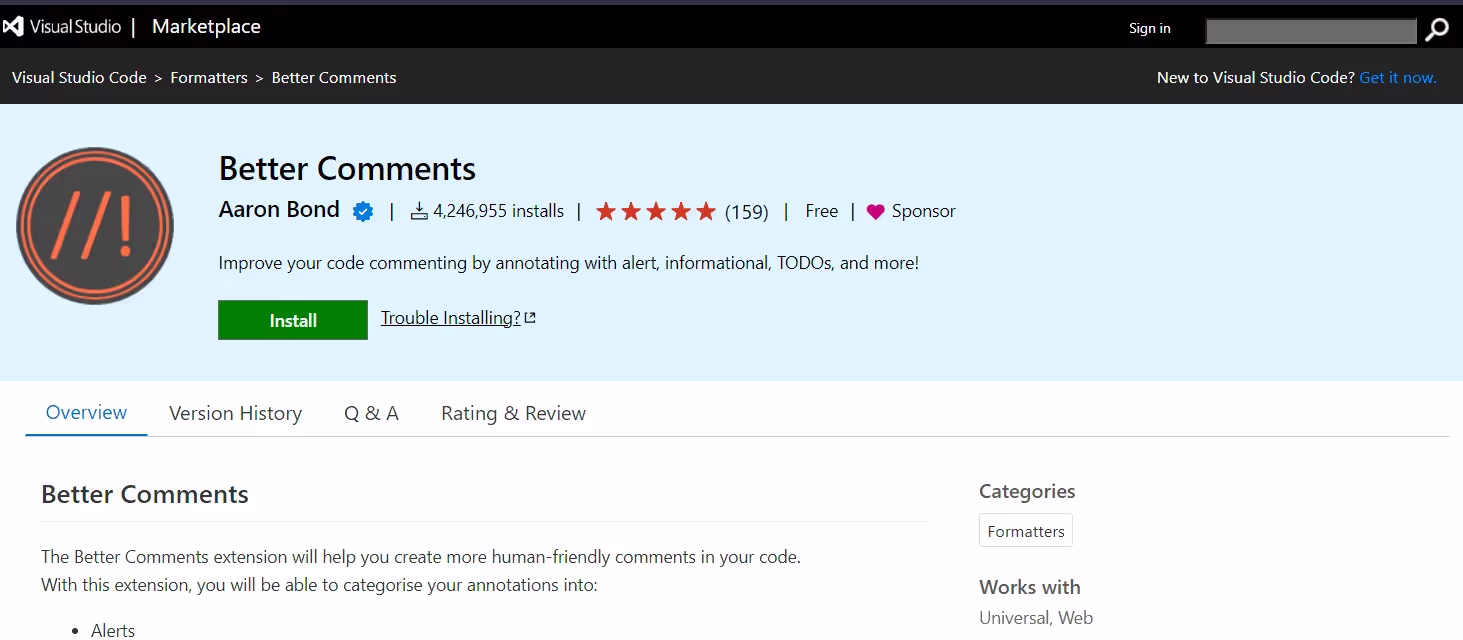The width and height of the screenshot is (1463, 640).
Task: Click the Free price label
Action: click(x=822, y=211)
